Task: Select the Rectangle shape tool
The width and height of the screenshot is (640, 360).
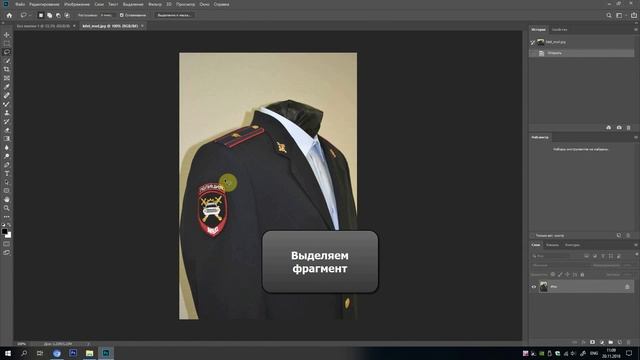Action: coord(7,191)
